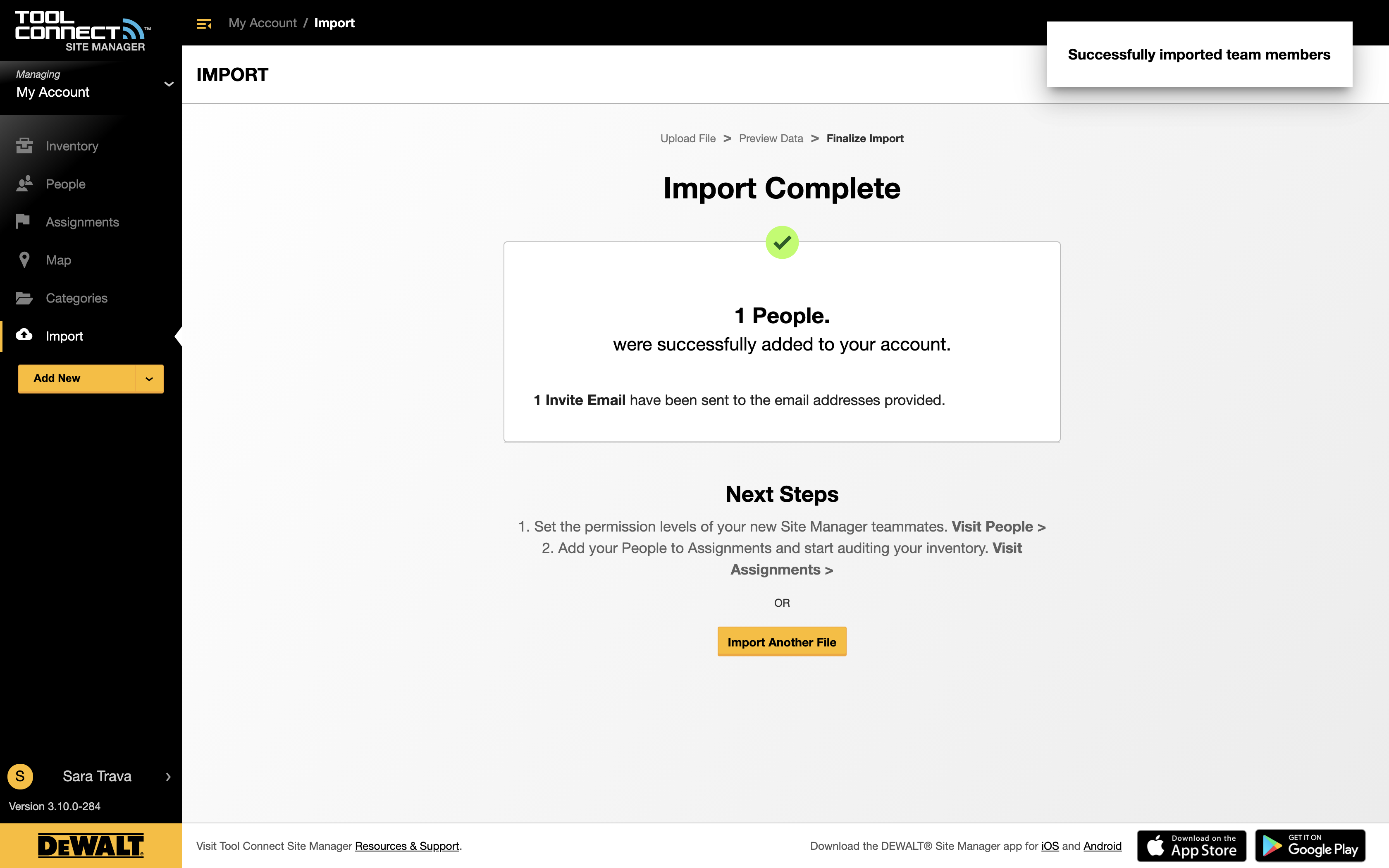Click the Inventory toolbox icon
Image resolution: width=1389 pixels, height=868 pixels.
pyautogui.click(x=24, y=146)
